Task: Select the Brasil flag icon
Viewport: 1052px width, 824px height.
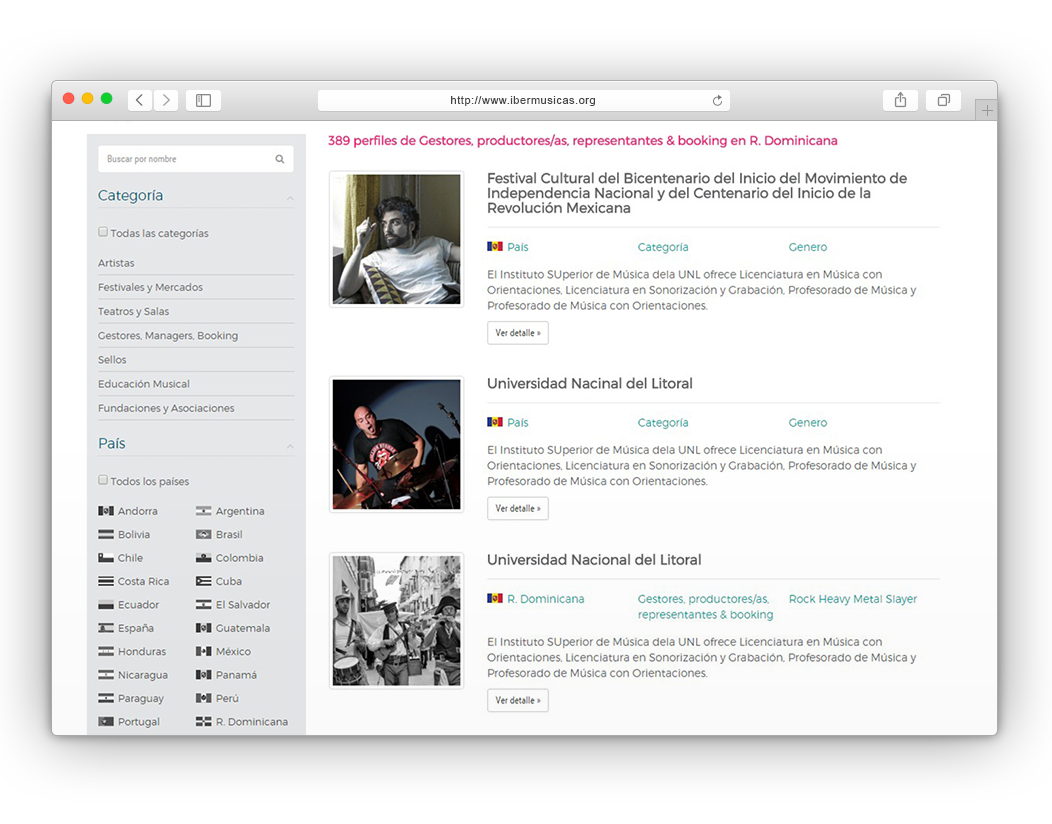Action: [203, 534]
